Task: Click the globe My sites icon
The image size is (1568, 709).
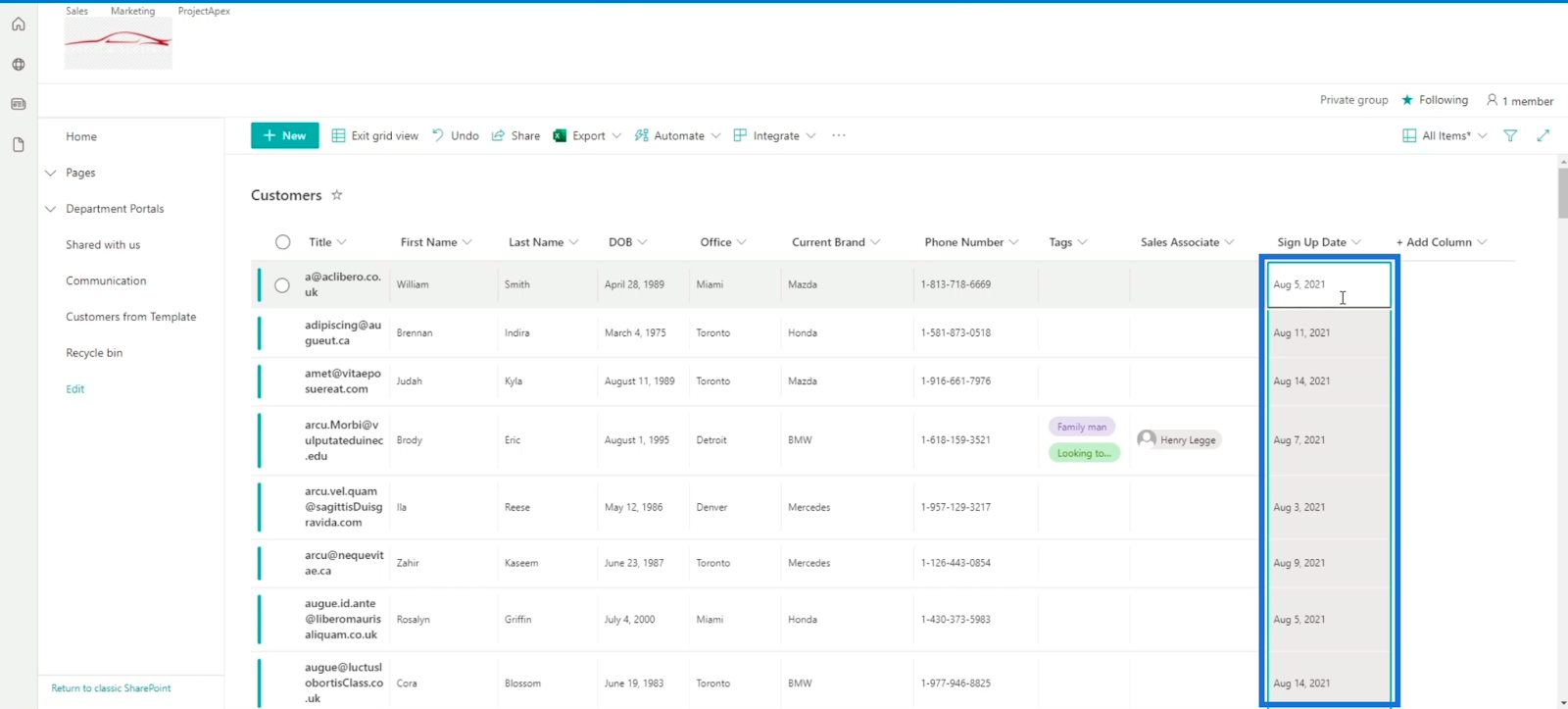Action: [x=18, y=65]
